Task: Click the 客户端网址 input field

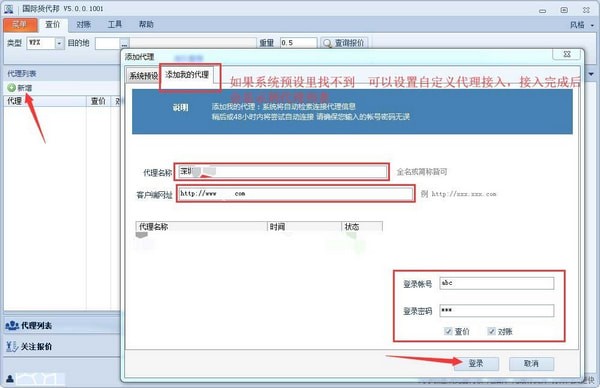Action: [x=296, y=194]
